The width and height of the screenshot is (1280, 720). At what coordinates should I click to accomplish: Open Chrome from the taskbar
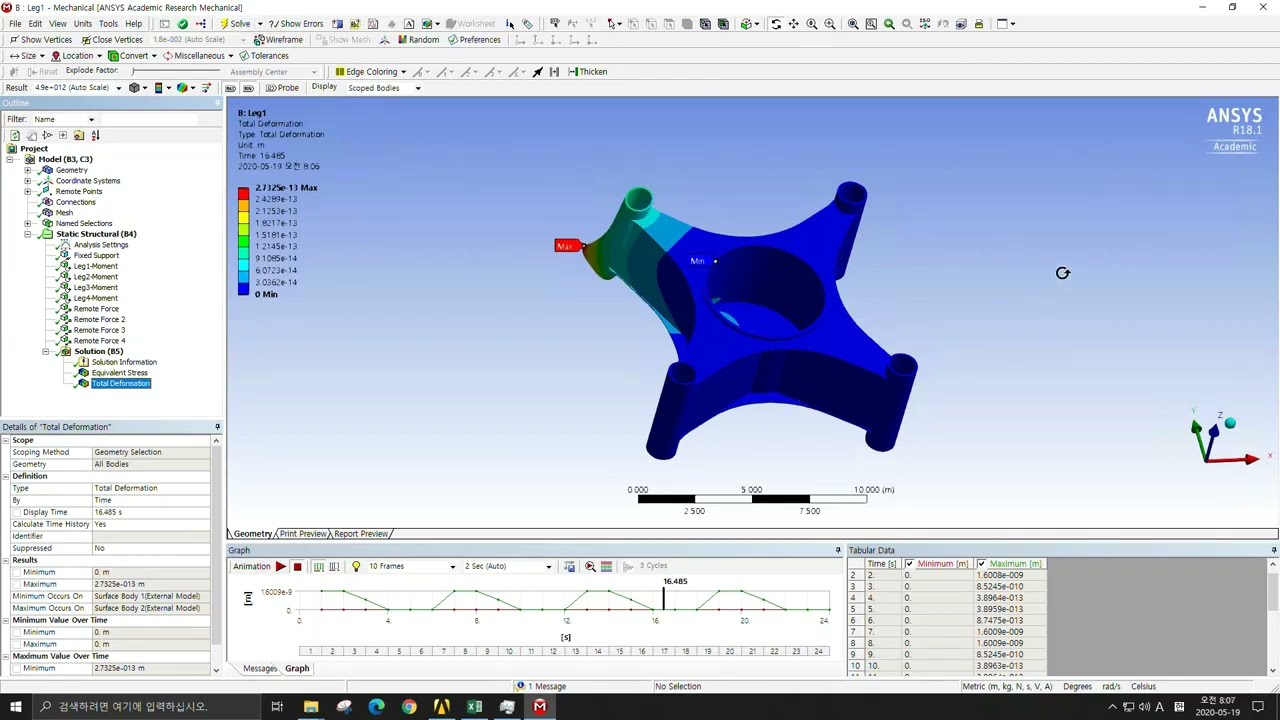[409, 707]
